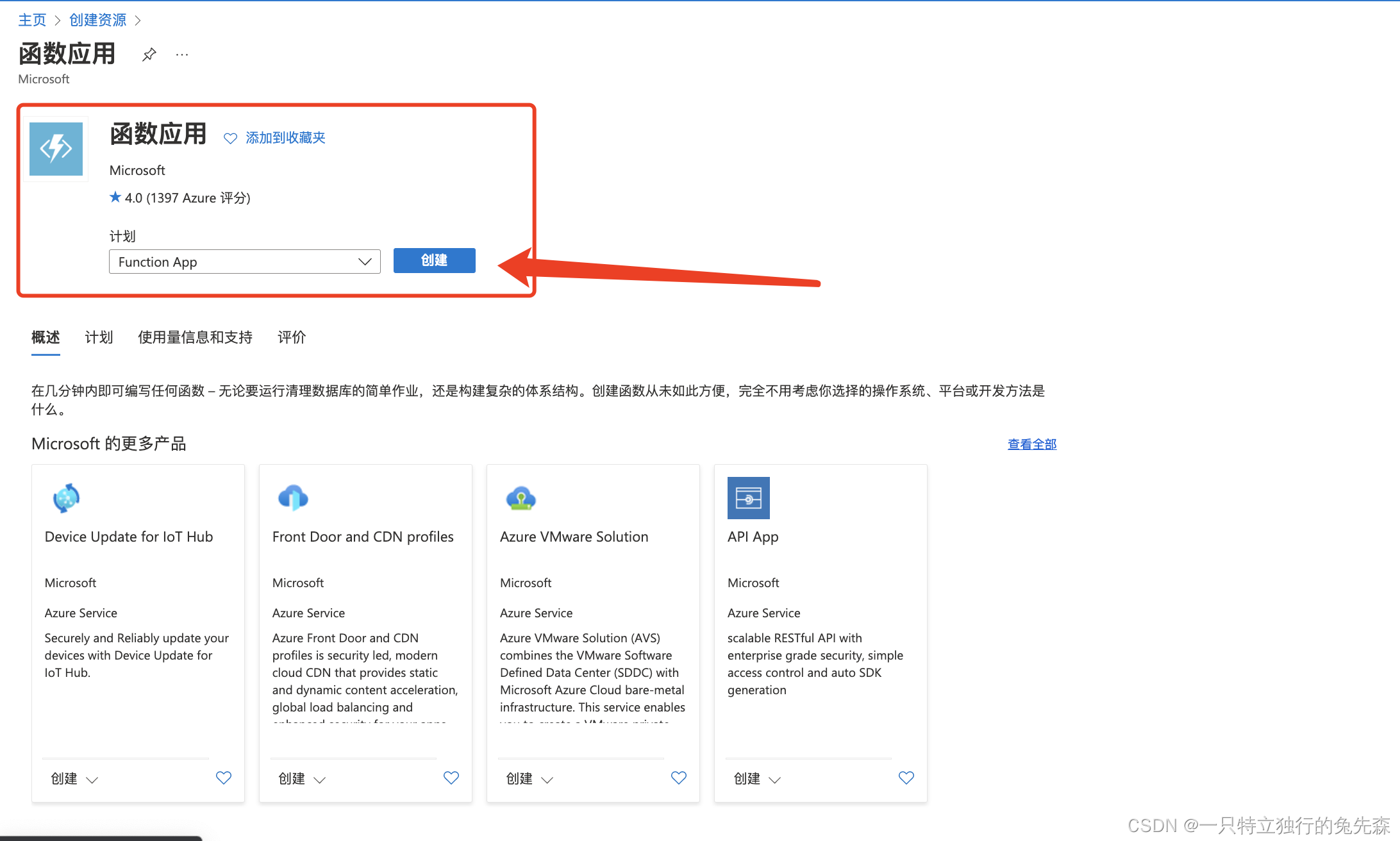Click the Device Update for IoT Hub icon
The image size is (1400, 841).
click(x=66, y=498)
